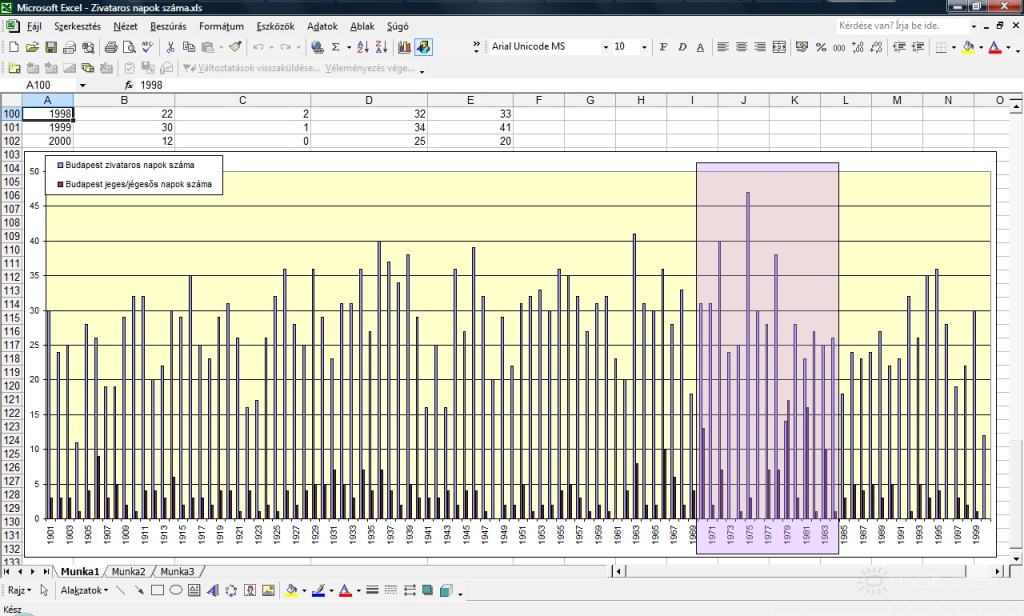Click the Save floppy disk icon
The width and height of the screenshot is (1024, 616).
click(x=49, y=47)
